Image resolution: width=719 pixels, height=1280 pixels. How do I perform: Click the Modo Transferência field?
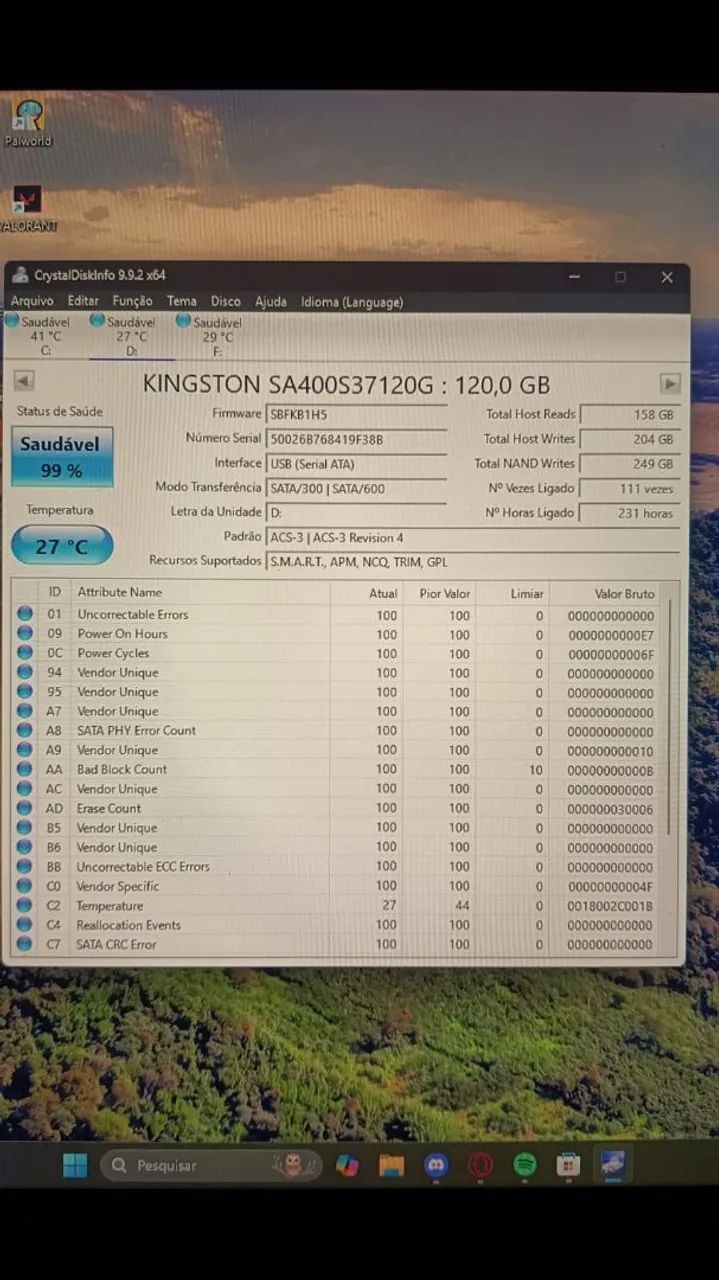[356, 488]
